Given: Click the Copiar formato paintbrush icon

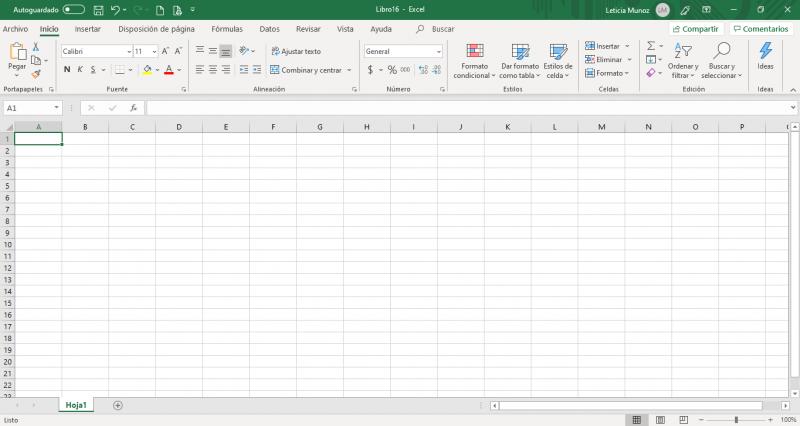Looking at the screenshot, I should [x=36, y=74].
